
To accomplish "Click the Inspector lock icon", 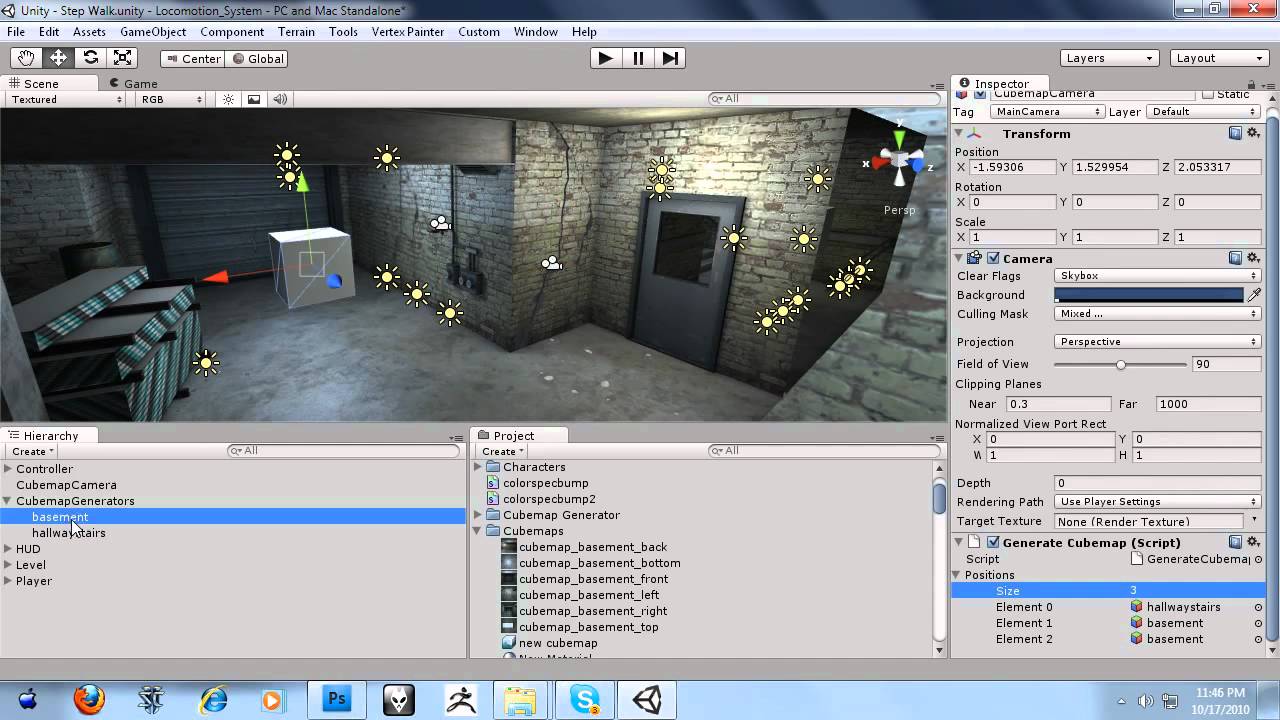I will (x=1253, y=84).
